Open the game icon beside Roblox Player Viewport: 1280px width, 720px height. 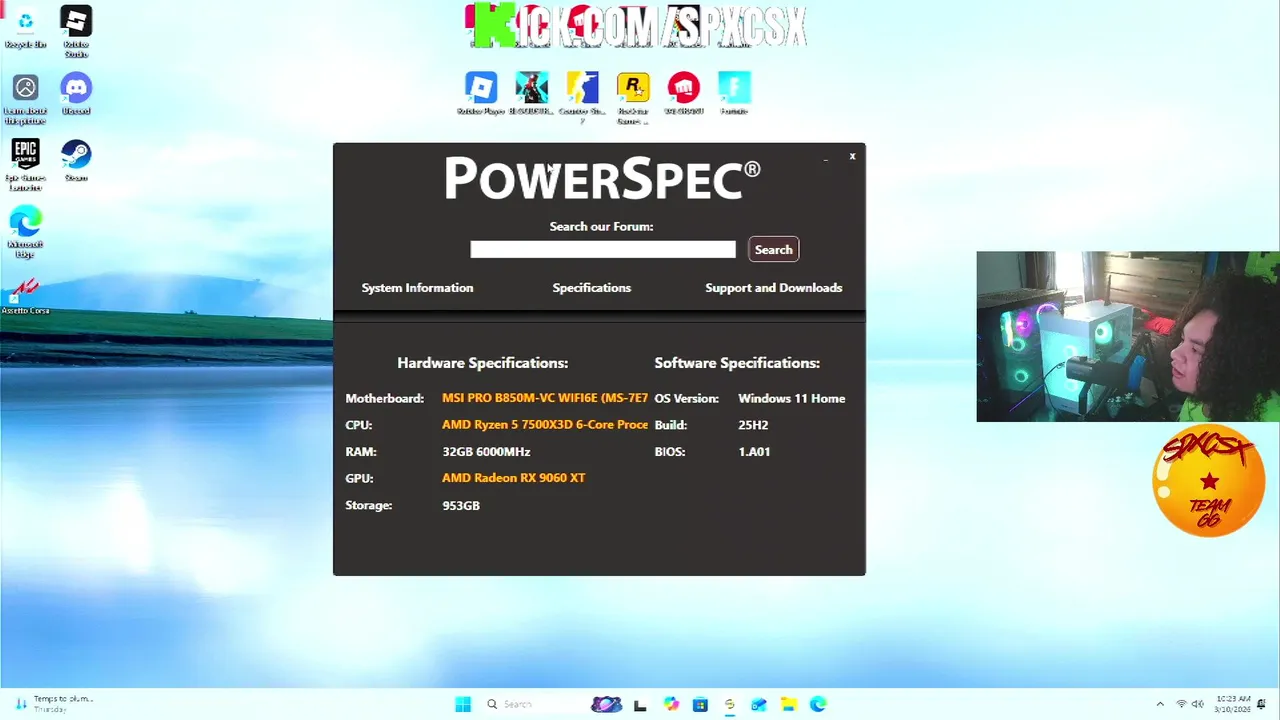coord(531,94)
